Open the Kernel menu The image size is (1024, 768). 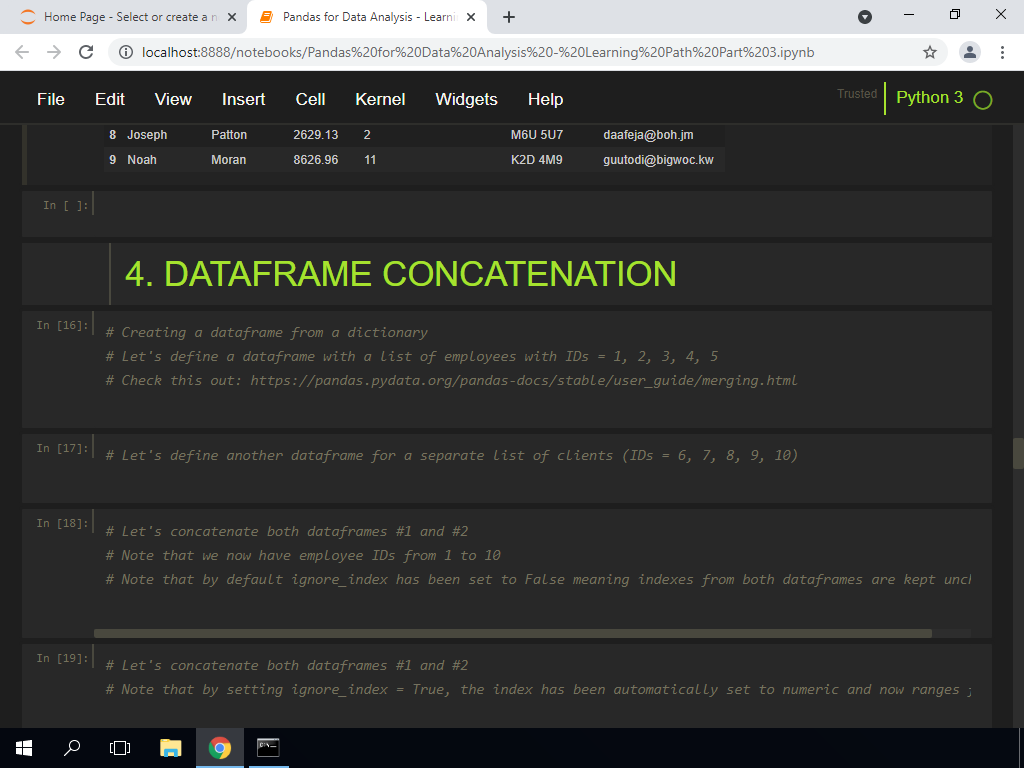(x=380, y=99)
